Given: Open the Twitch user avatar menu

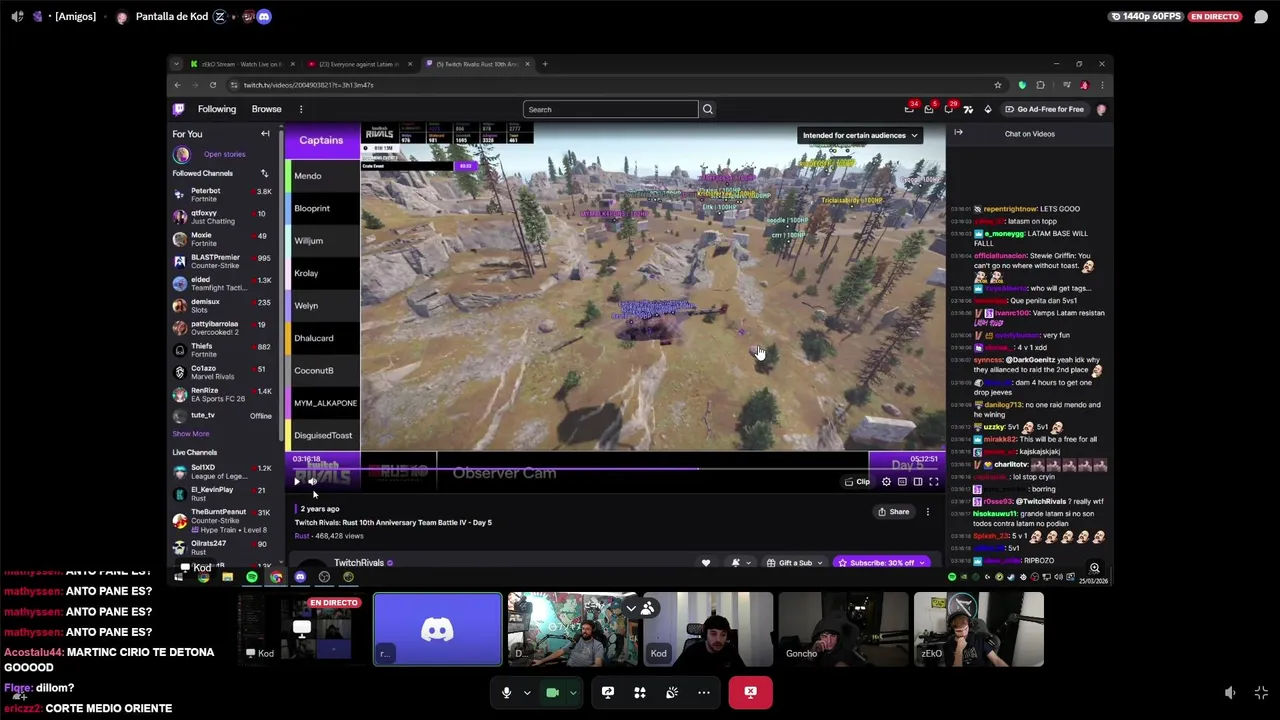Looking at the screenshot, I should pos(1101,109).
